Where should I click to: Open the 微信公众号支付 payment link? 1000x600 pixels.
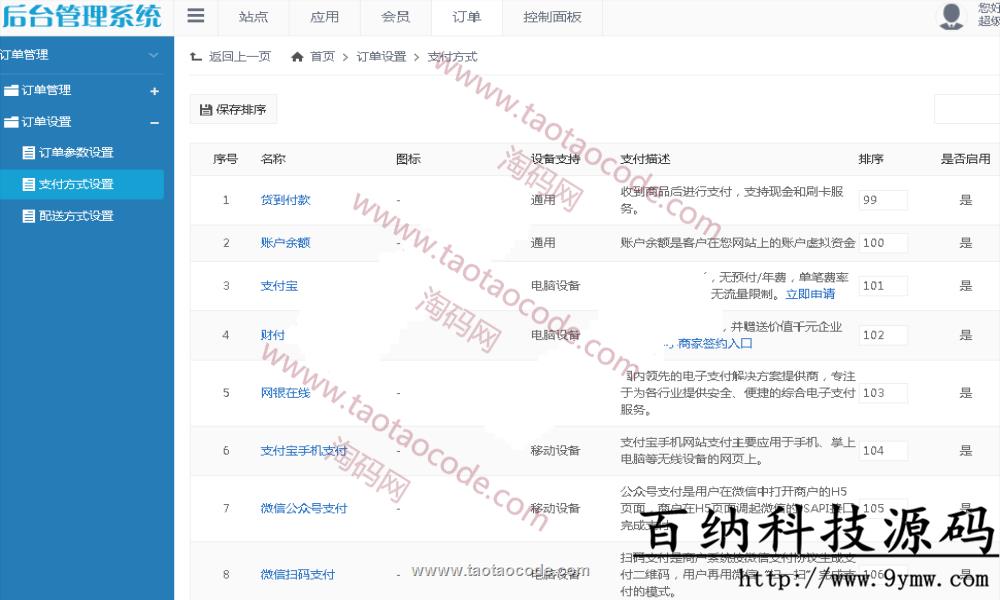(x=304, y=508)
